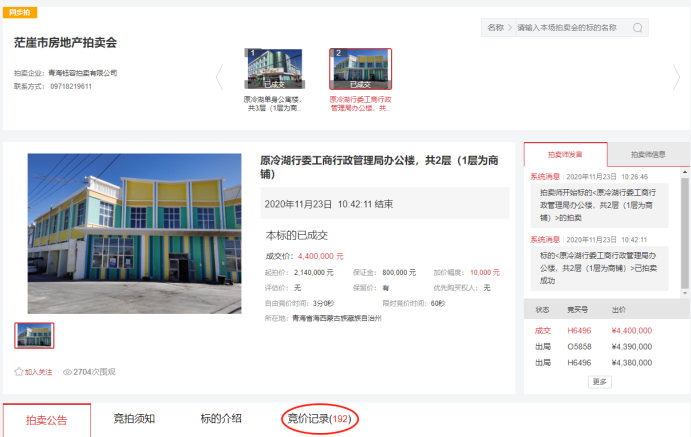Viewport: 691px width, 437px height.
Task: Click the red 原冷湖行委工商行政管理局办公楼 carousel title link
Action: tap(360, 104)
